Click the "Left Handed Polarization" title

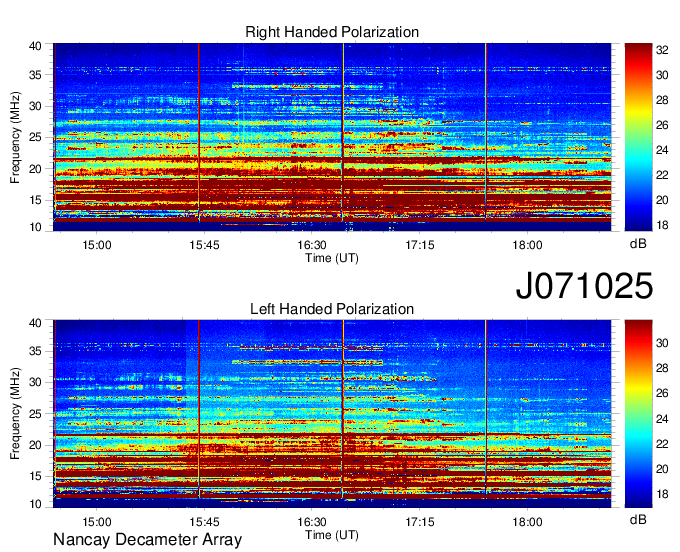332,309
